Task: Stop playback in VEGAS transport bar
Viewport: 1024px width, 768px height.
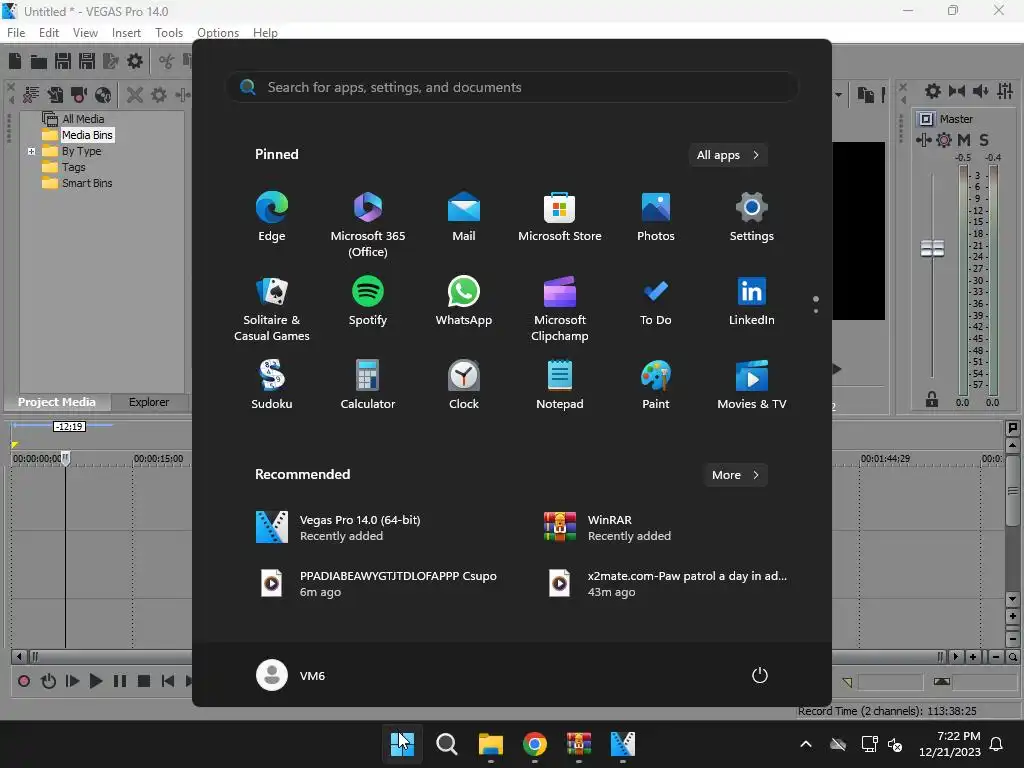Action: click(144, 681)
